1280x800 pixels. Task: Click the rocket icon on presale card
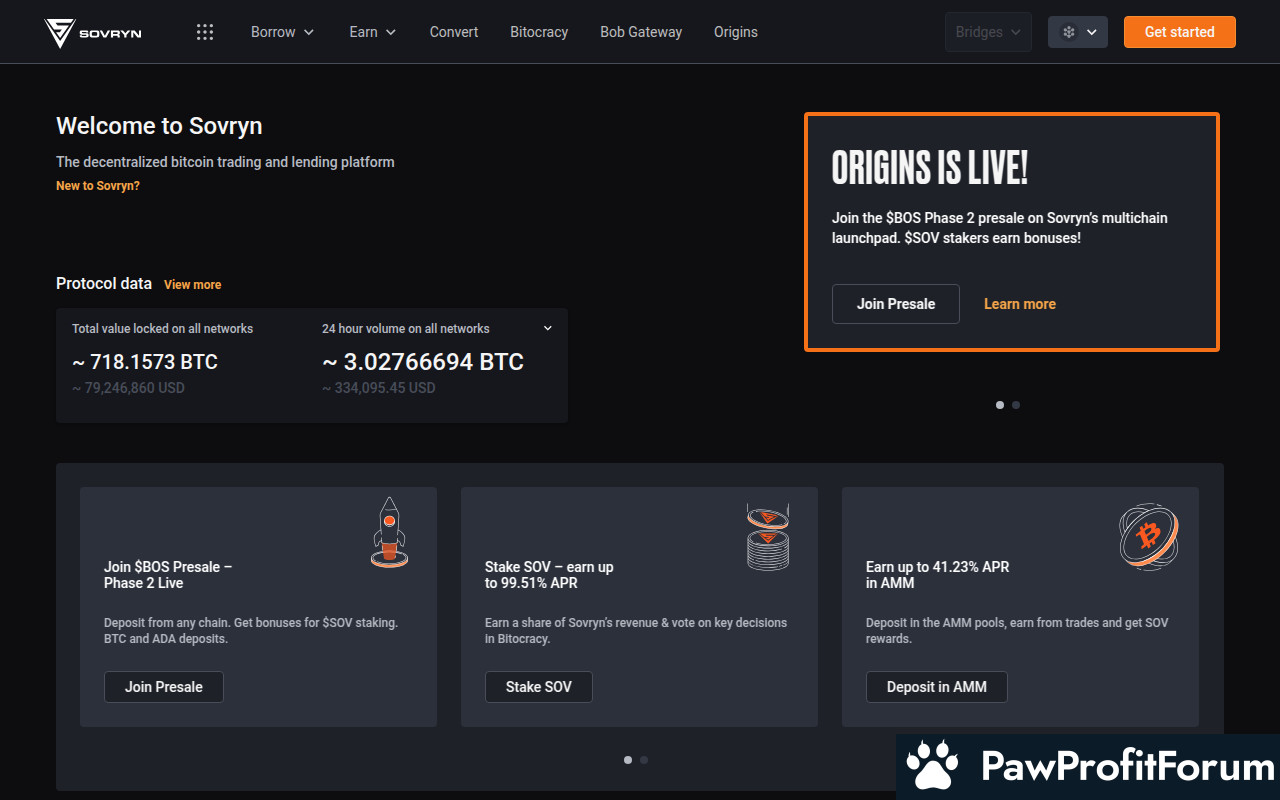coord(389,533)
